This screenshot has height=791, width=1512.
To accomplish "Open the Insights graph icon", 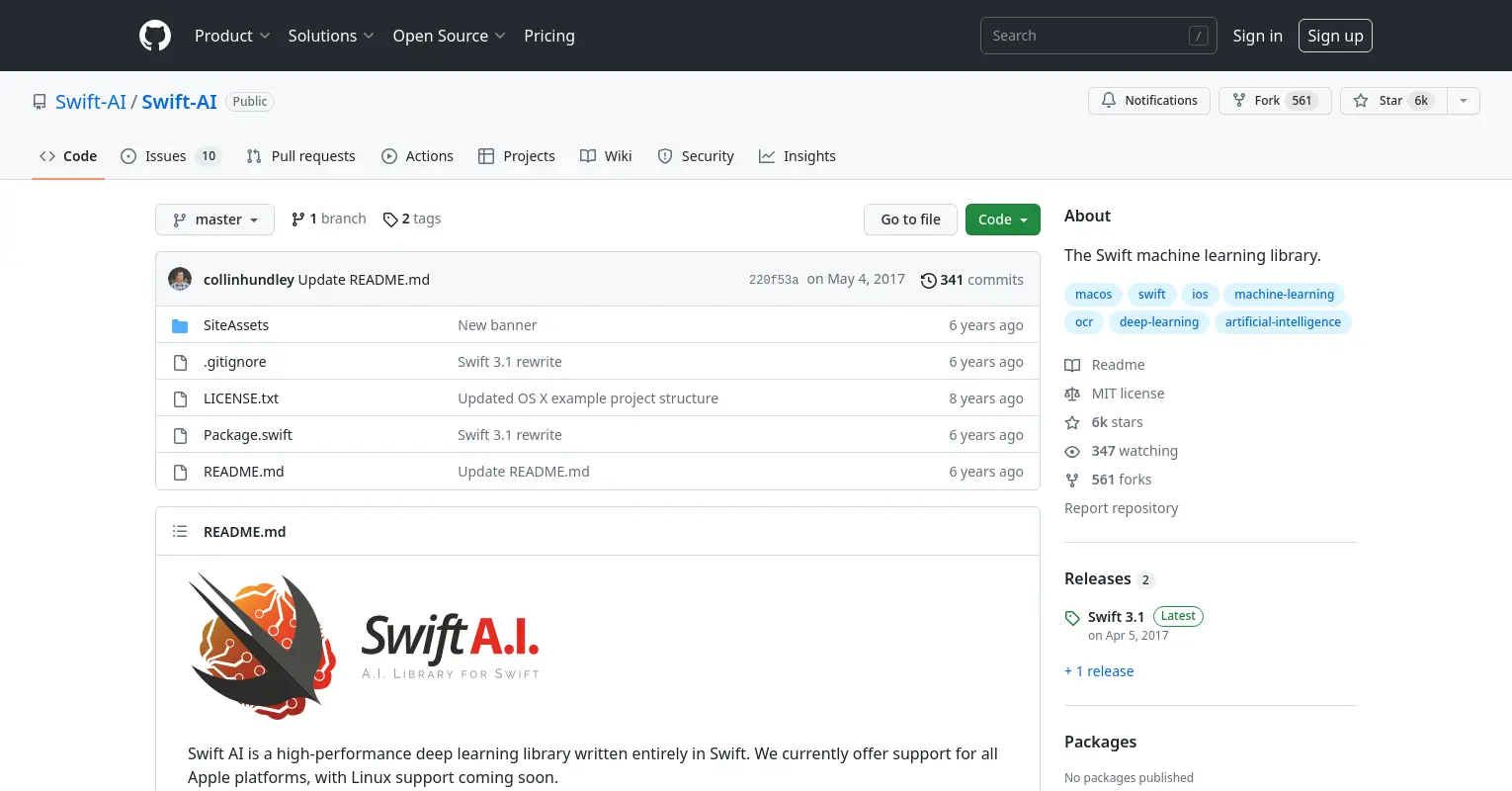I will point(767,156).
